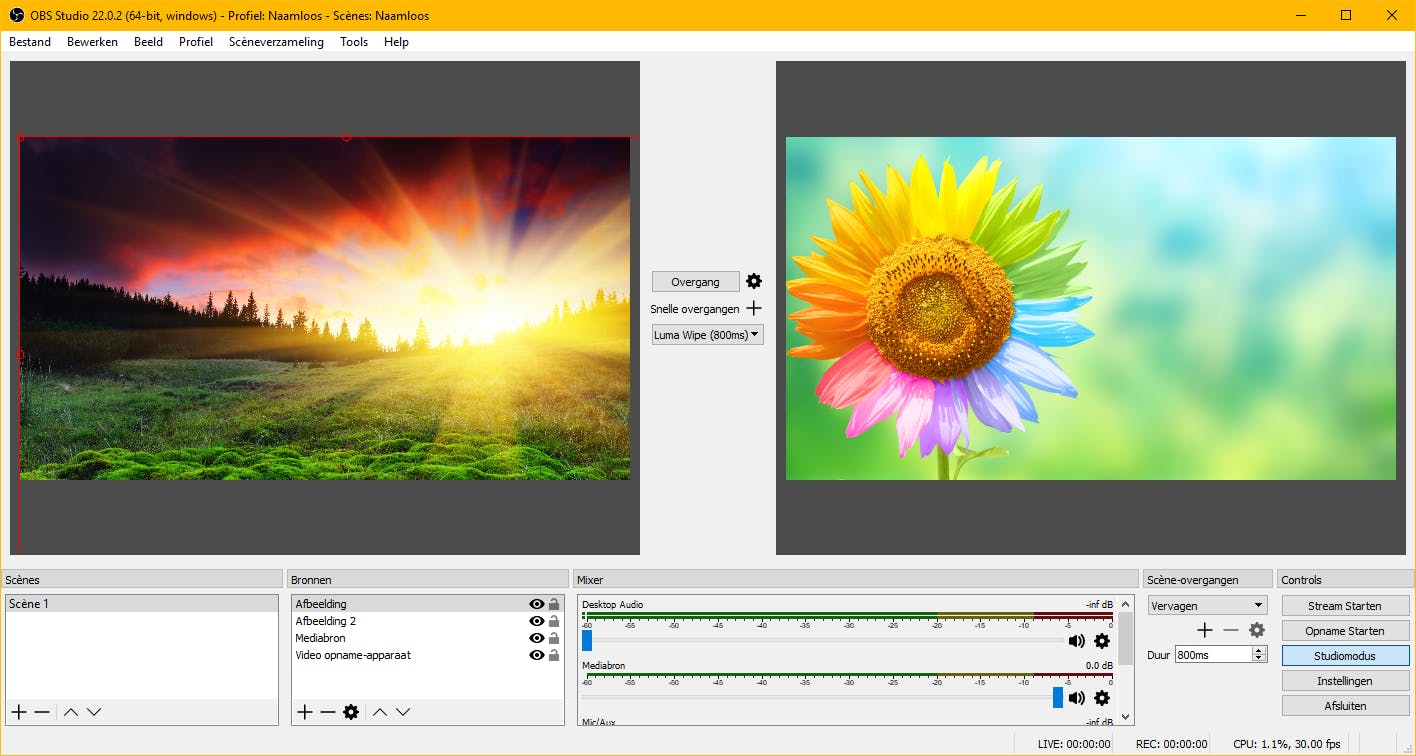1416x756 pixels.
Task: Add a new scene in Scènes panel
Action: click(19, 712)
